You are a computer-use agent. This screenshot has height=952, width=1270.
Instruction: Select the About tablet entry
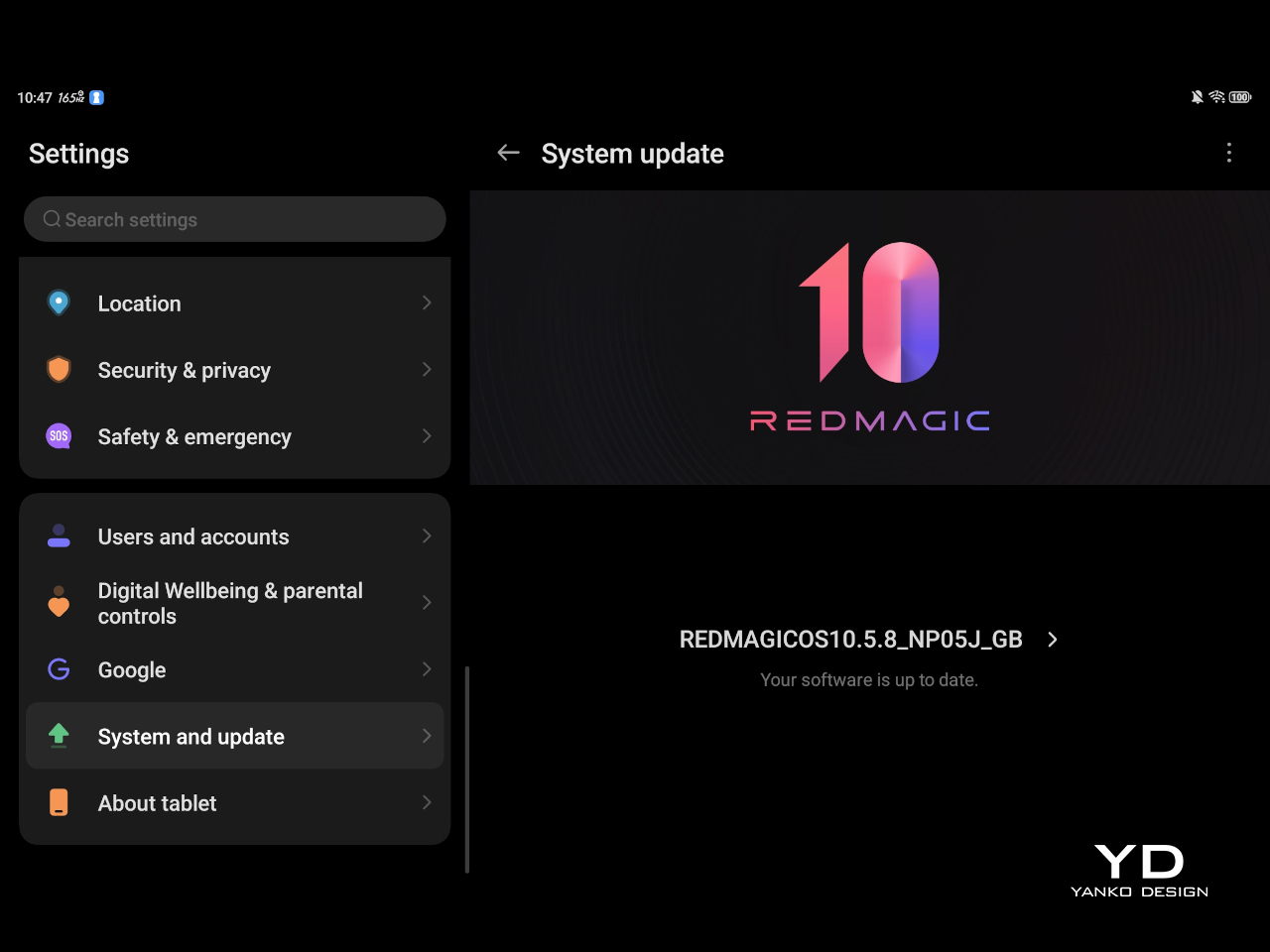click(157, 803)
